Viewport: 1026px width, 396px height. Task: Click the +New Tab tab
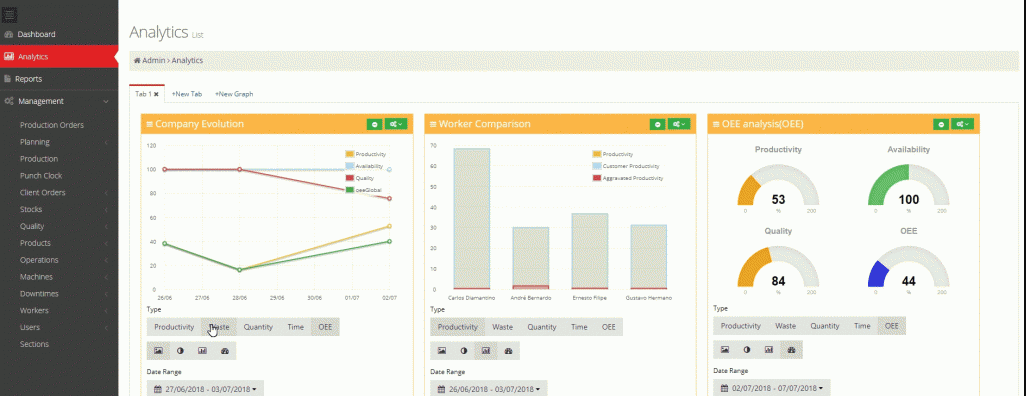pyautogui.click(x=186, y=94)
